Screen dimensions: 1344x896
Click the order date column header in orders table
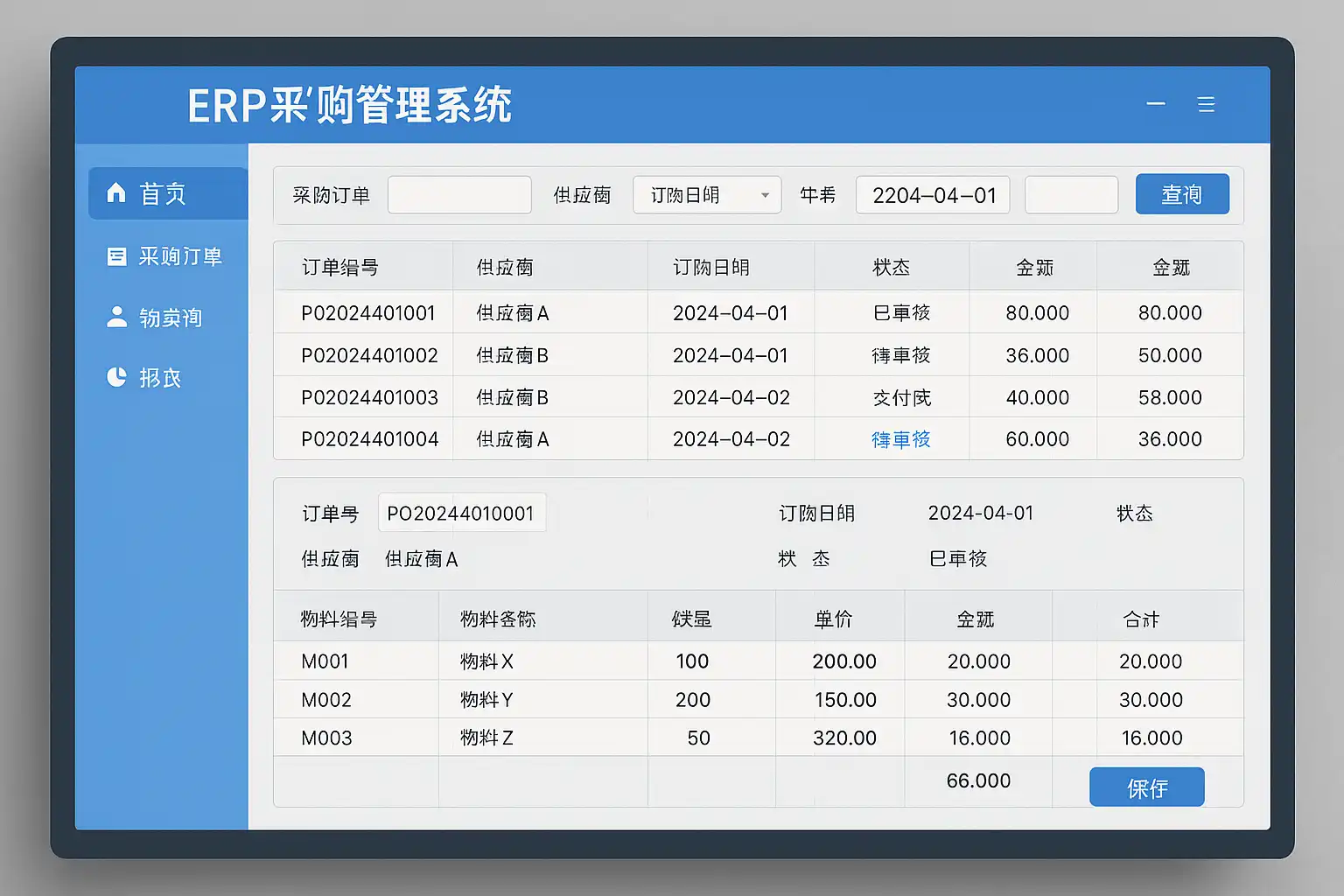click(711, 267)
